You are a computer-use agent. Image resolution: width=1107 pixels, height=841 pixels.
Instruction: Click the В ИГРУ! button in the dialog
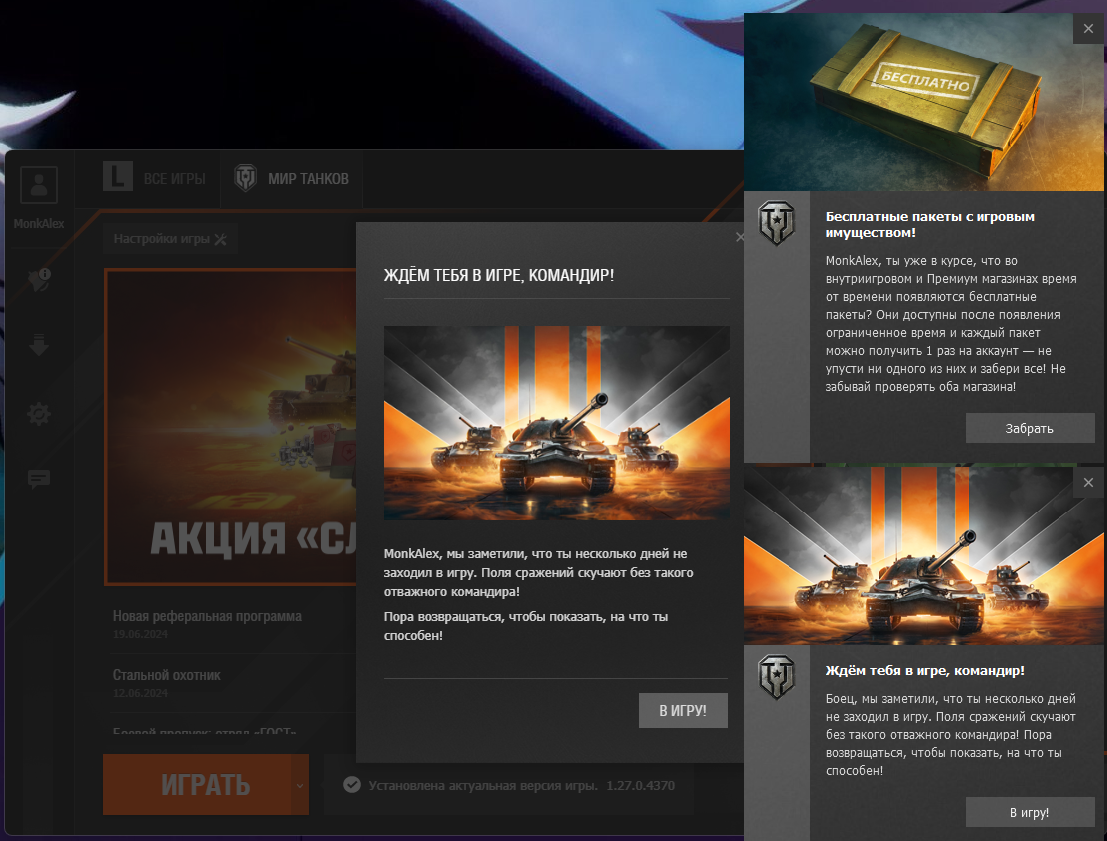tap(683, 710)
